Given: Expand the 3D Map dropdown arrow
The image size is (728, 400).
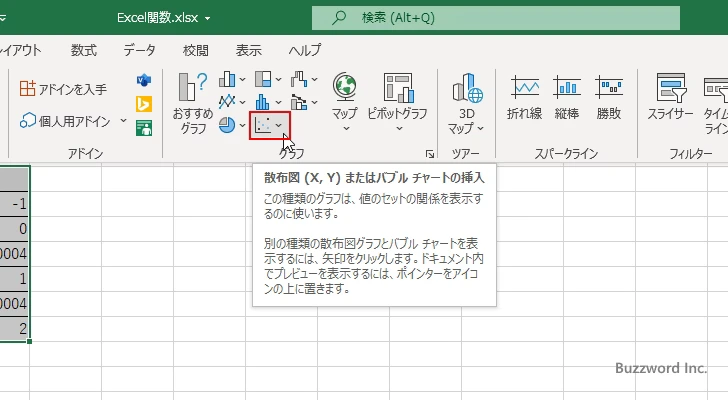Looking at the screenshot, I should pyautogui.click(x=481, y=128).
